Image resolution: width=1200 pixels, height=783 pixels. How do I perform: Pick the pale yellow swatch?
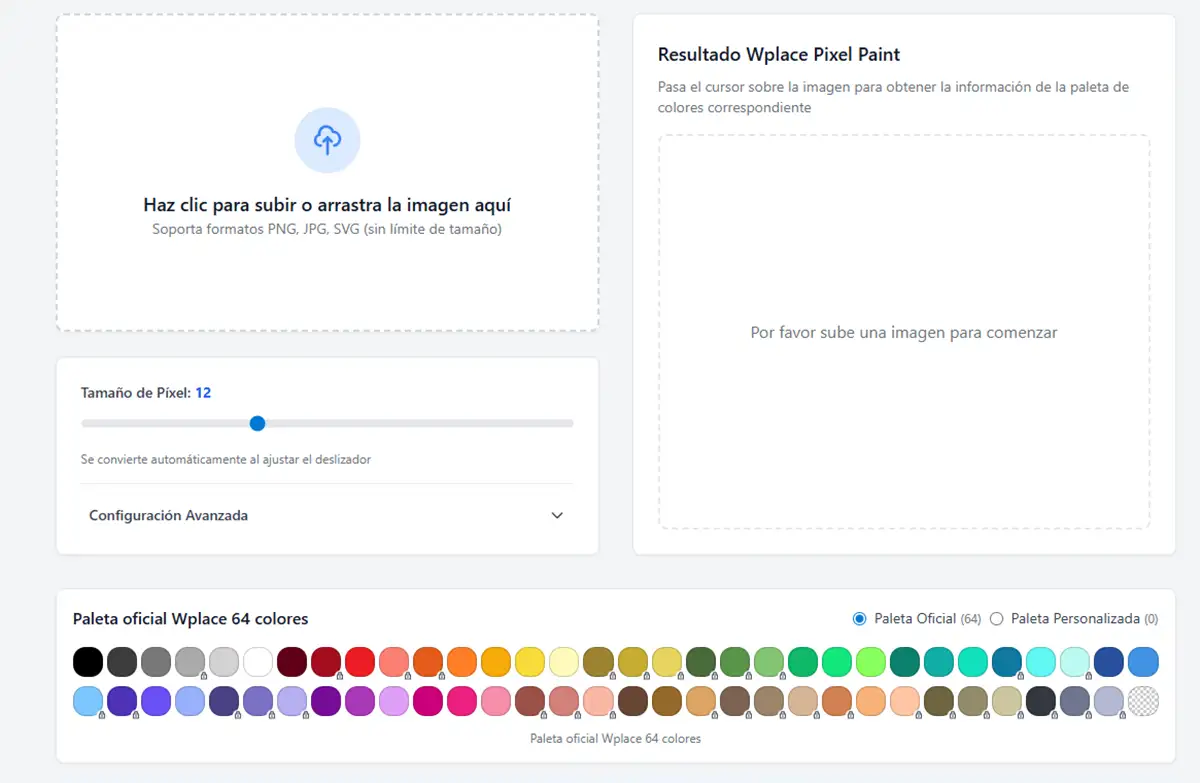564,662
